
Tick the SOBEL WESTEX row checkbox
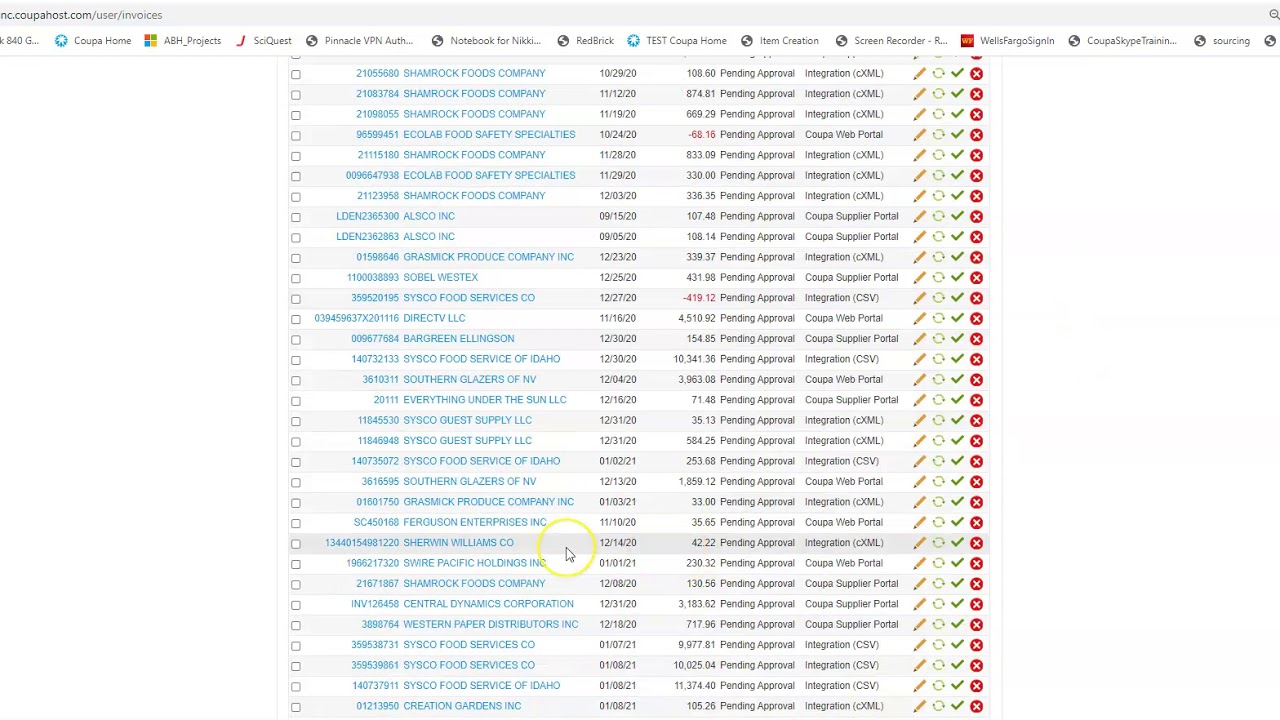coord(295,278)
